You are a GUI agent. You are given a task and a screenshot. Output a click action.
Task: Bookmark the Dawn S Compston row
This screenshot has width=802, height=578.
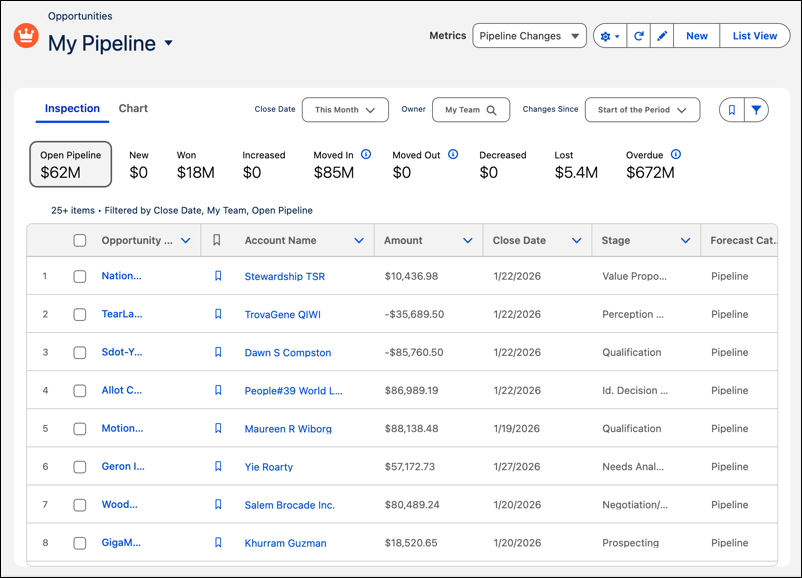218,352
